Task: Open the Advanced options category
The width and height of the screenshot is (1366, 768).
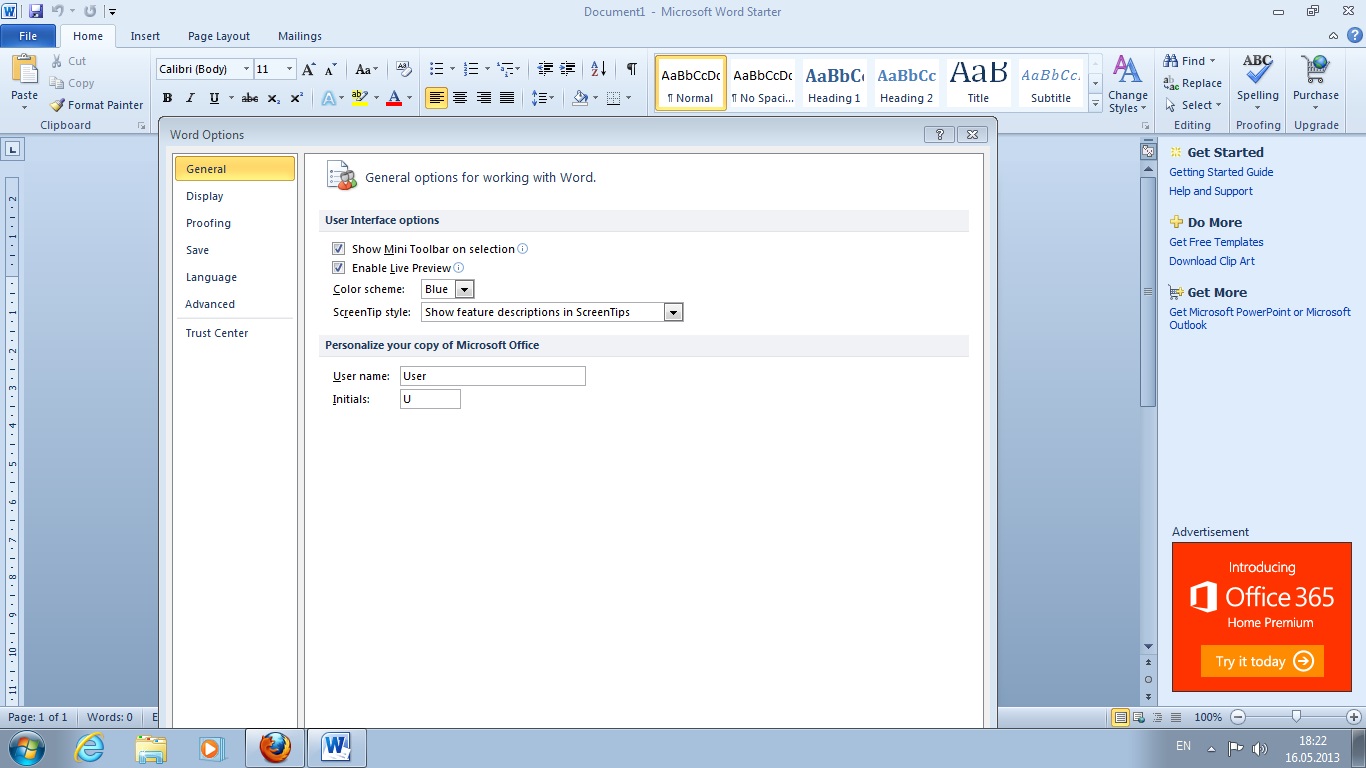Action: [235, 304]
